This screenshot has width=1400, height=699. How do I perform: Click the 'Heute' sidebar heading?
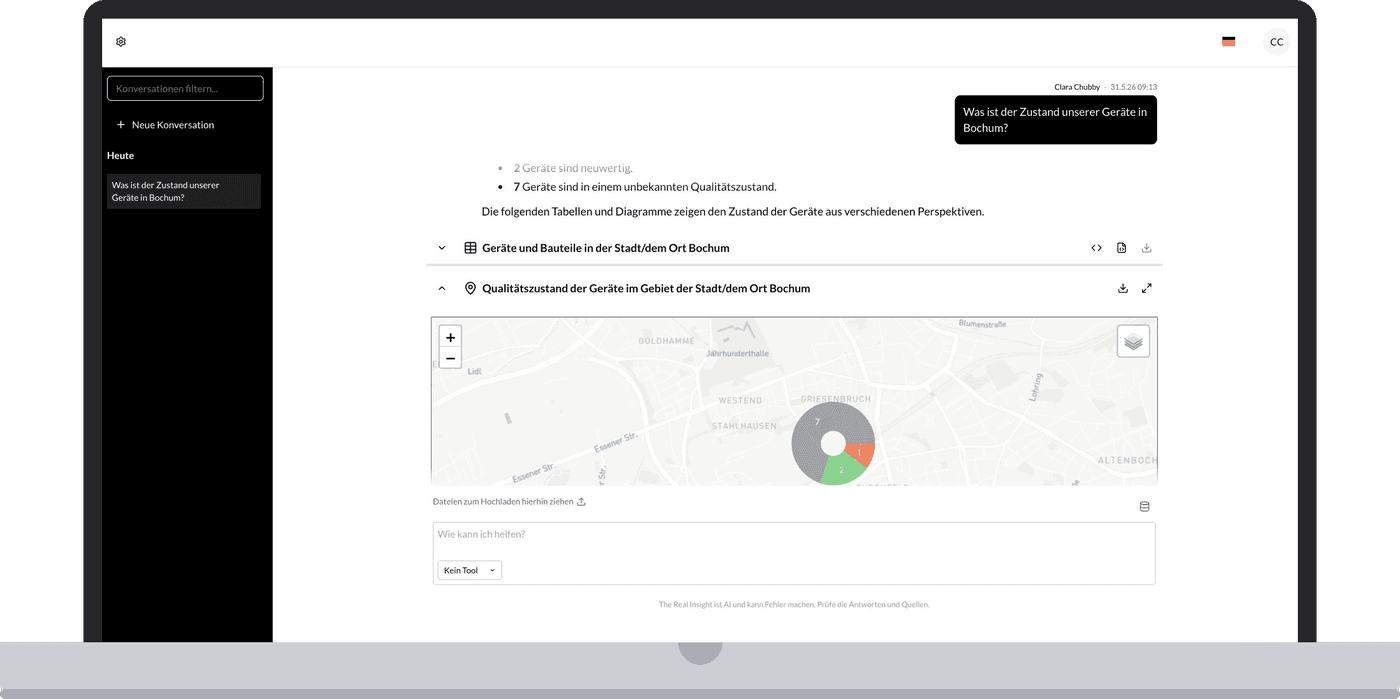[x=120, y=156]
